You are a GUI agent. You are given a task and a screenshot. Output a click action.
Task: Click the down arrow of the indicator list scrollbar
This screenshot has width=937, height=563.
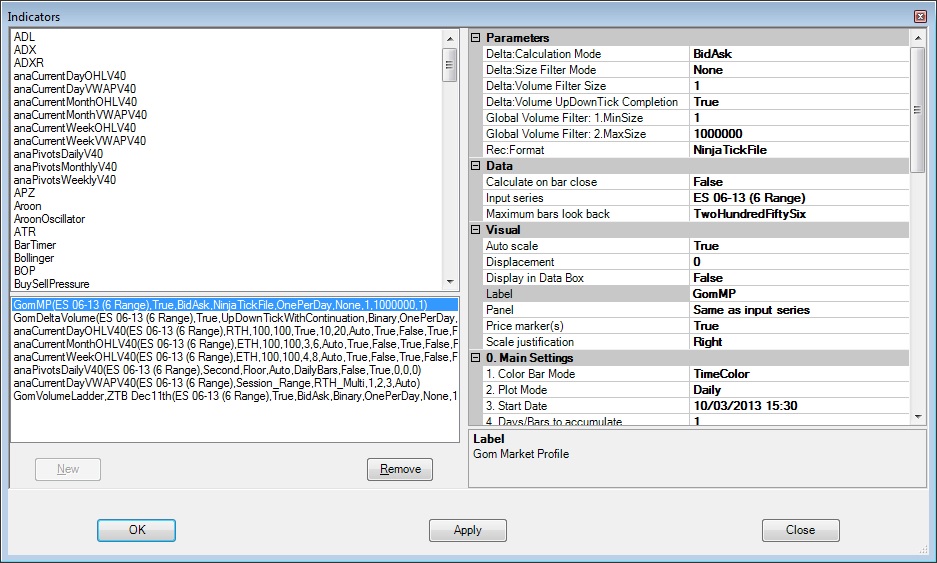pyautogui.click(x=450, y=282)
